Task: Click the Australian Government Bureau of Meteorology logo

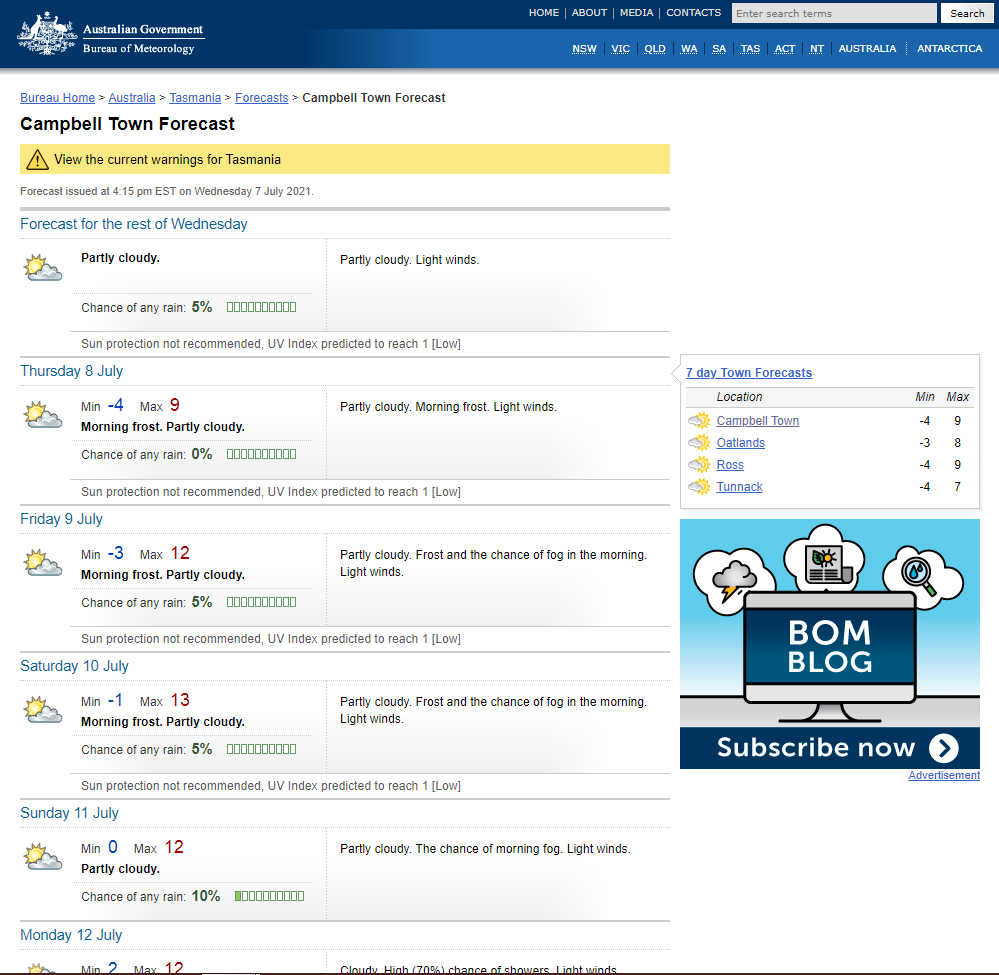Action: 110,35
